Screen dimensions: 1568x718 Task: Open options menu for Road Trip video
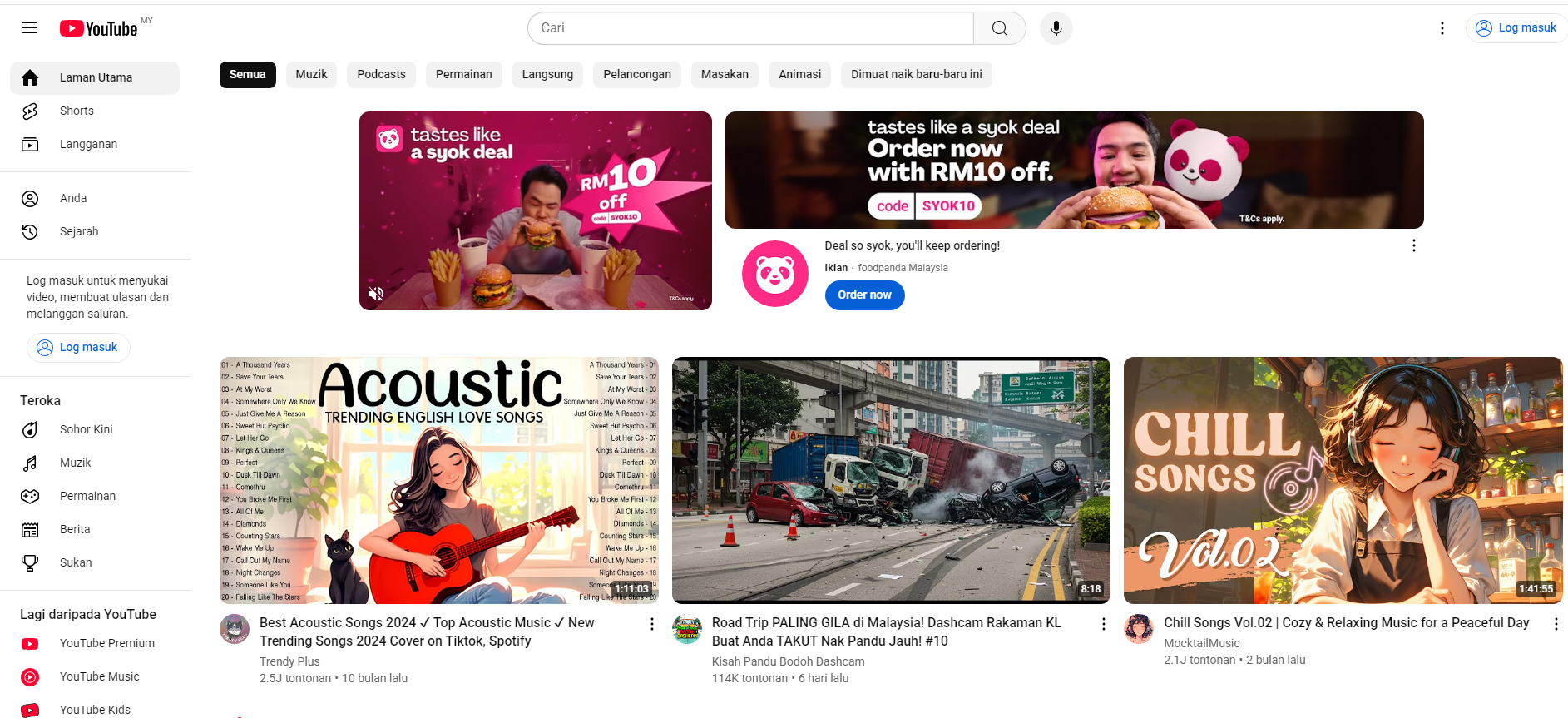point(1104,624)
